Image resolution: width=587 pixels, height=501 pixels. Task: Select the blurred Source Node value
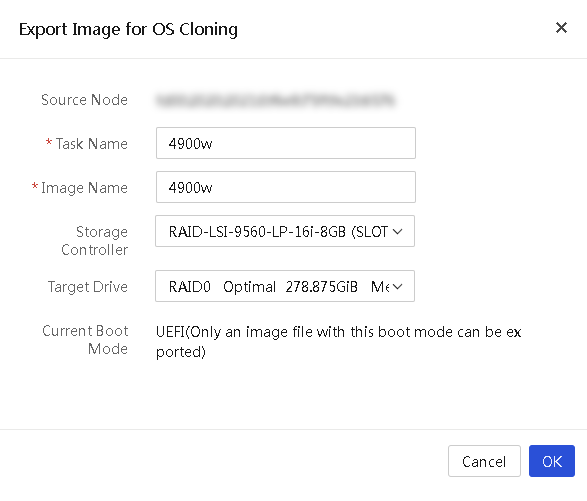click(275, 100)
